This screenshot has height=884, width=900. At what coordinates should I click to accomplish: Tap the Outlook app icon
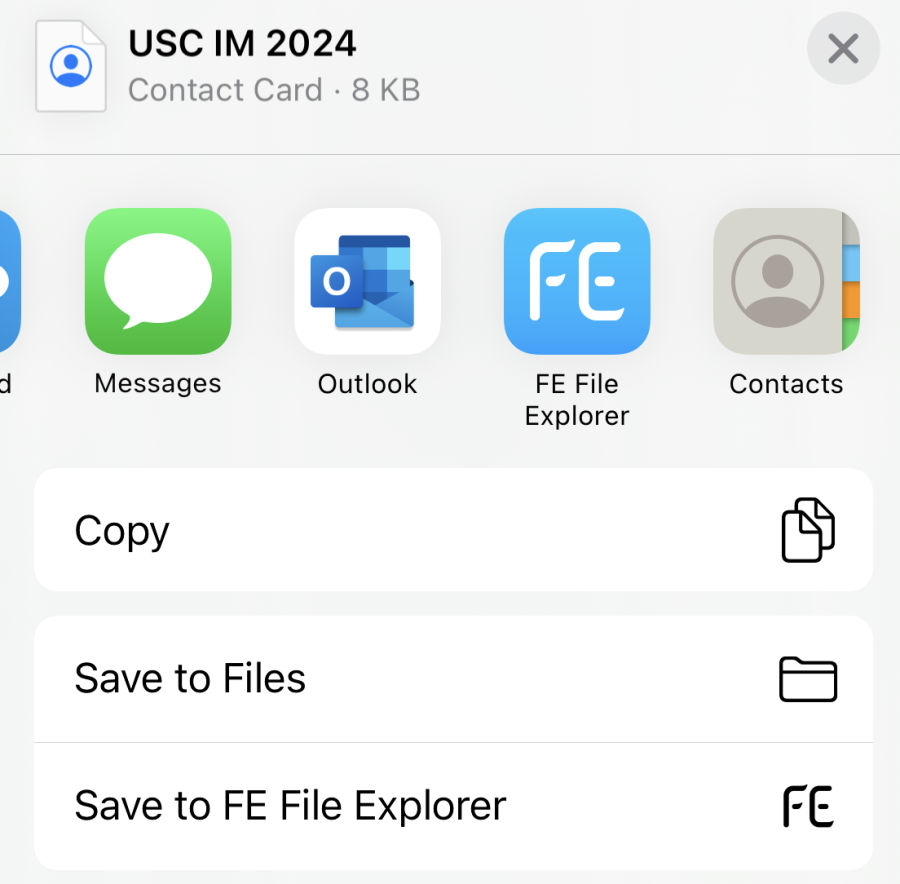[367, 281]
